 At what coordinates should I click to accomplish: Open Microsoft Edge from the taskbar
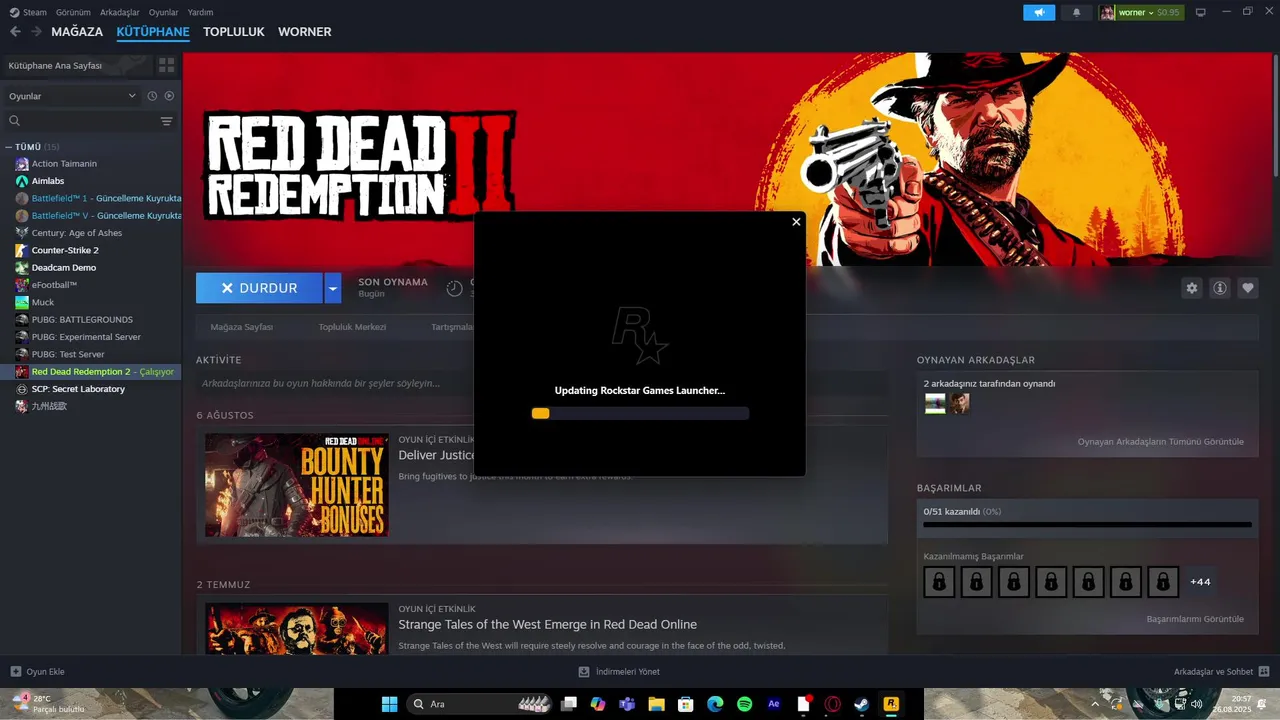click(x=715, y=704)
